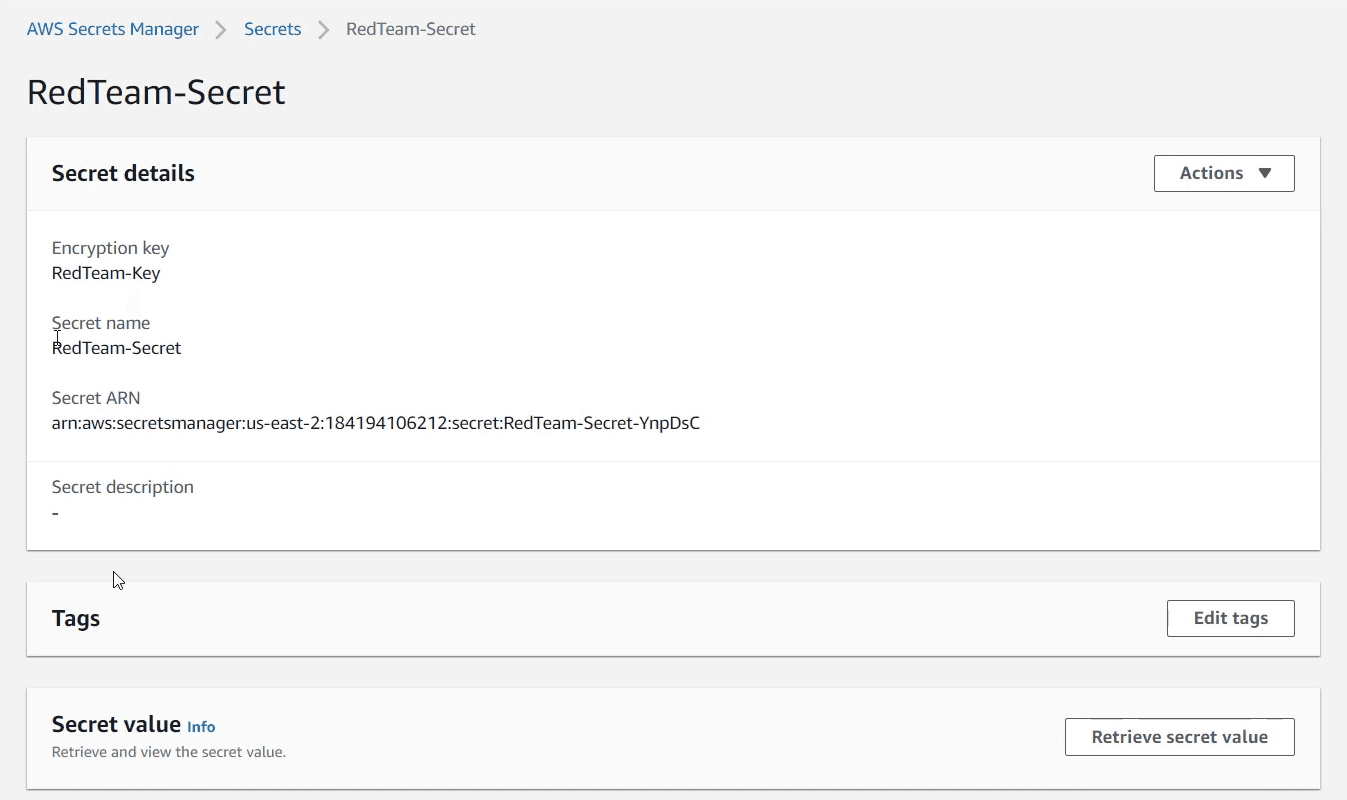This screenshot has height=800, width=1347.
Task: Open the AWS Secrets Manager breadcrumb link
Action: (x=112, y=29)
